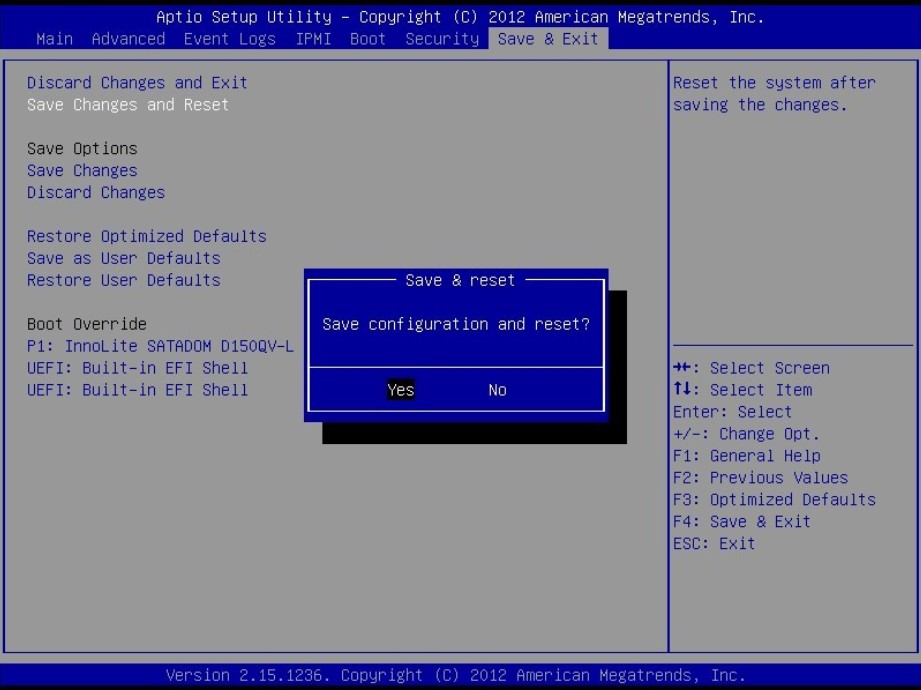Image resolution: width=921 pixels, height=690 pixels.
Task: Click the F3: Optimized Defaults legend entry
Action: coord(774,500)
